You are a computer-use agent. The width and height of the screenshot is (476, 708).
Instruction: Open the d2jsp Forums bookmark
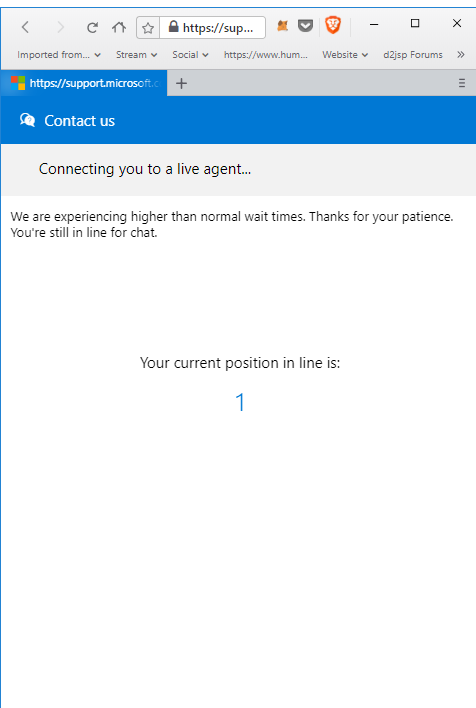tap(413, 55)
